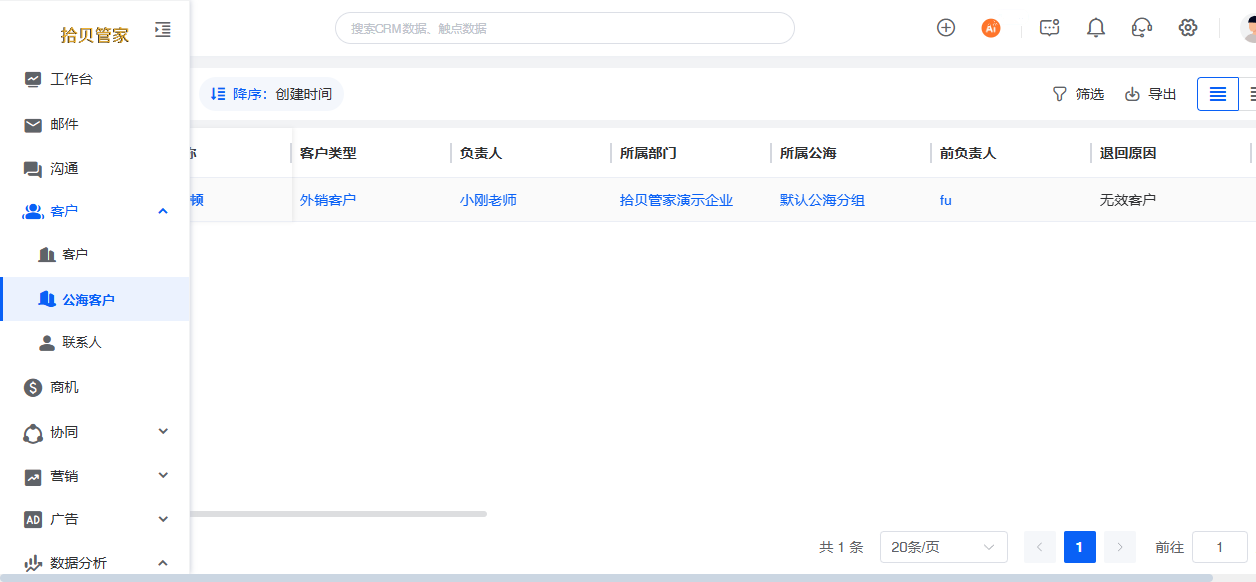
Task: Click the 广告 AD icon
Action: [x=33, y=520]
